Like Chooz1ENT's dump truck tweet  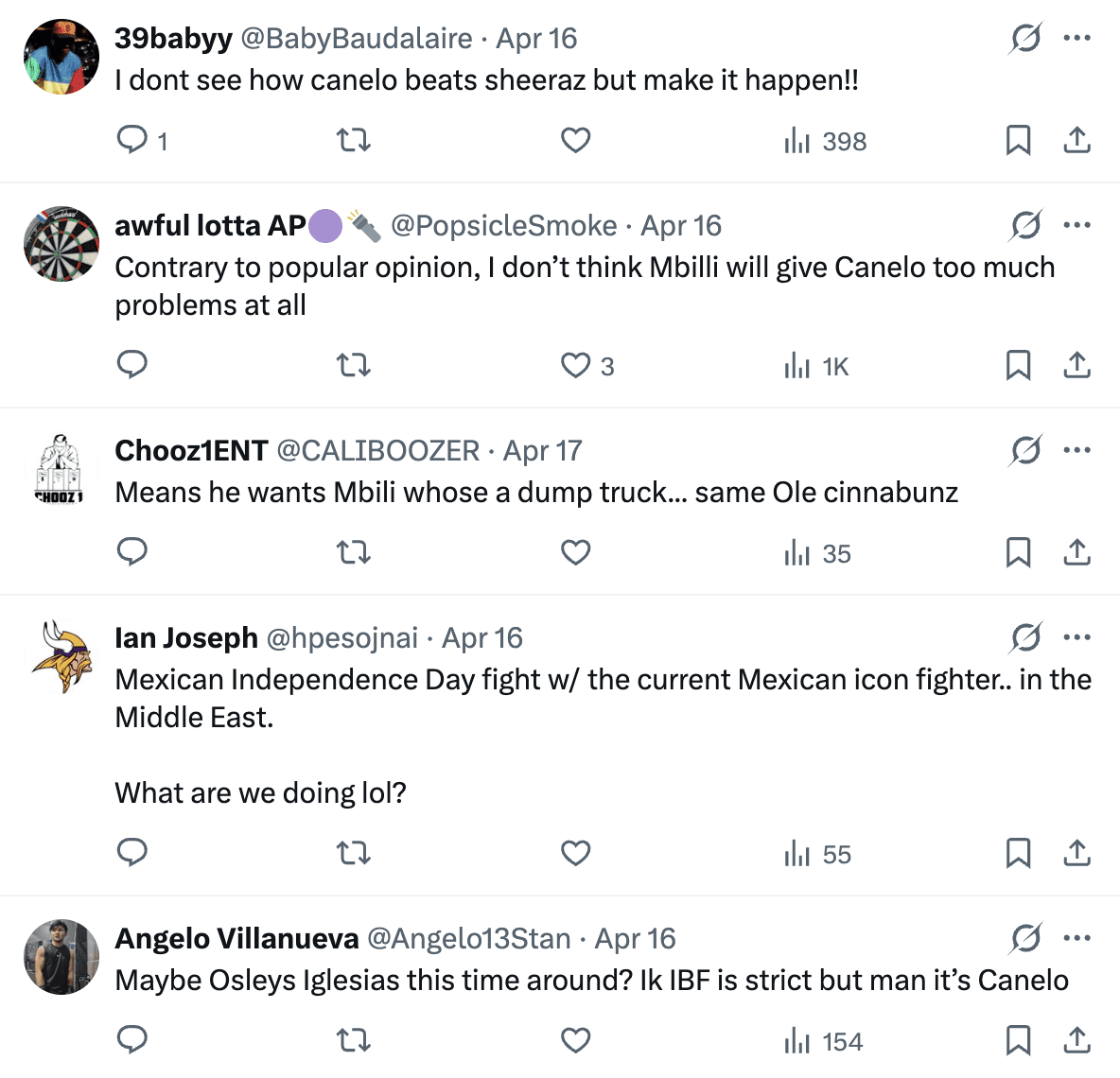pyautogui.click(x=575, y=552)
